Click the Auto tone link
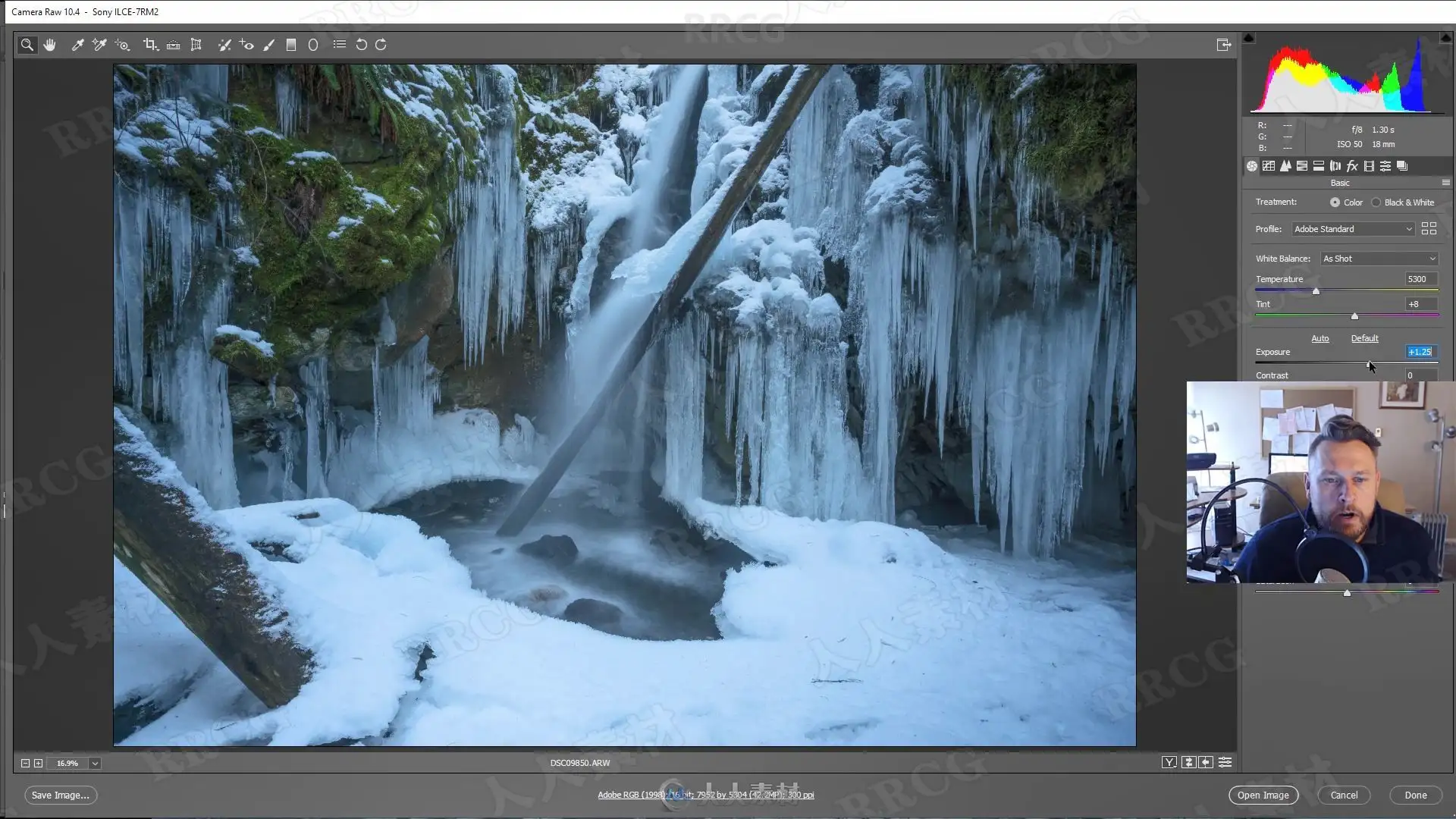Viewport: 1456px width, 819px height. pos(1320,338)
